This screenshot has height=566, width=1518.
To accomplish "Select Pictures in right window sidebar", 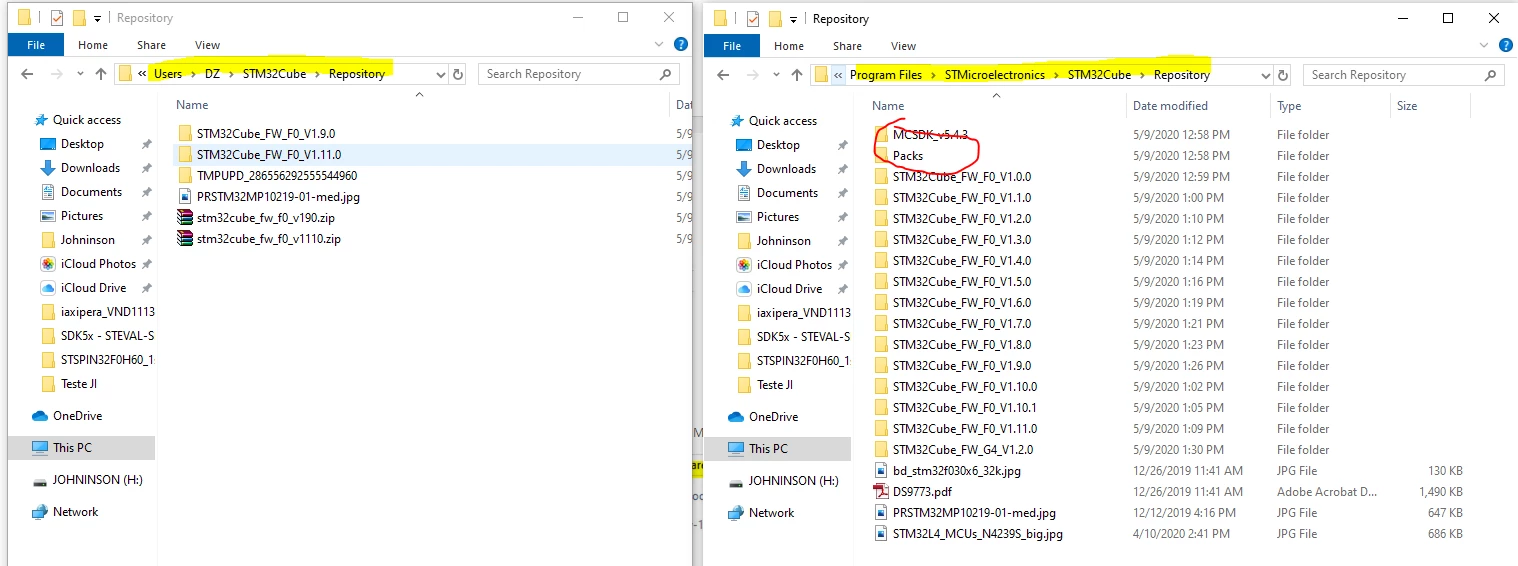I will [778, 217].
